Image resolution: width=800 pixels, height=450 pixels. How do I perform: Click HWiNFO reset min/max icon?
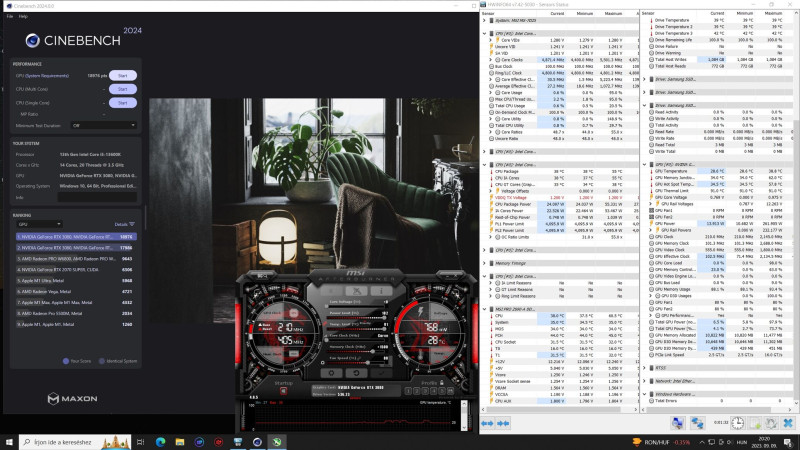771,423
